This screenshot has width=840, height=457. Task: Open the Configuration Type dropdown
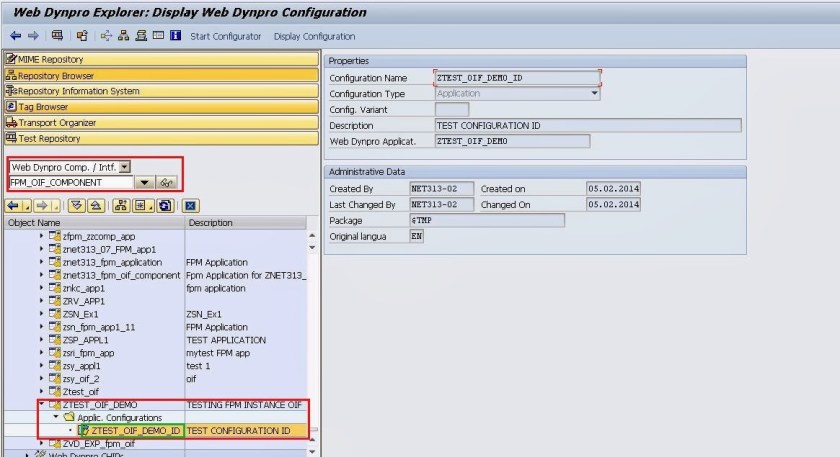pos(594,93)
